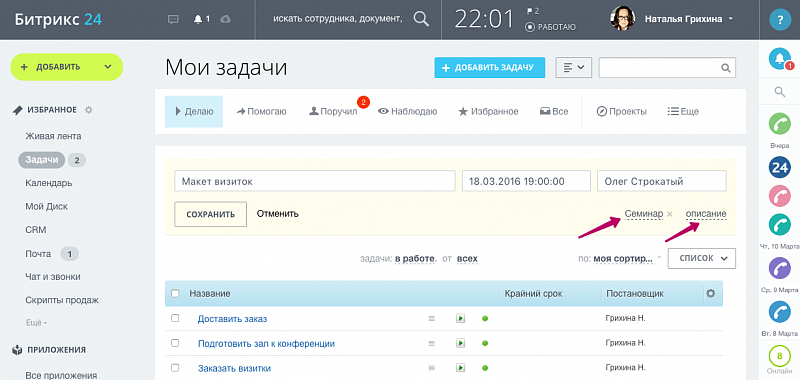The height and width of the screenshot is (380, 800).
Task: Tick the checkbox for Заказать визитки
Action: (x=176, y=368)
